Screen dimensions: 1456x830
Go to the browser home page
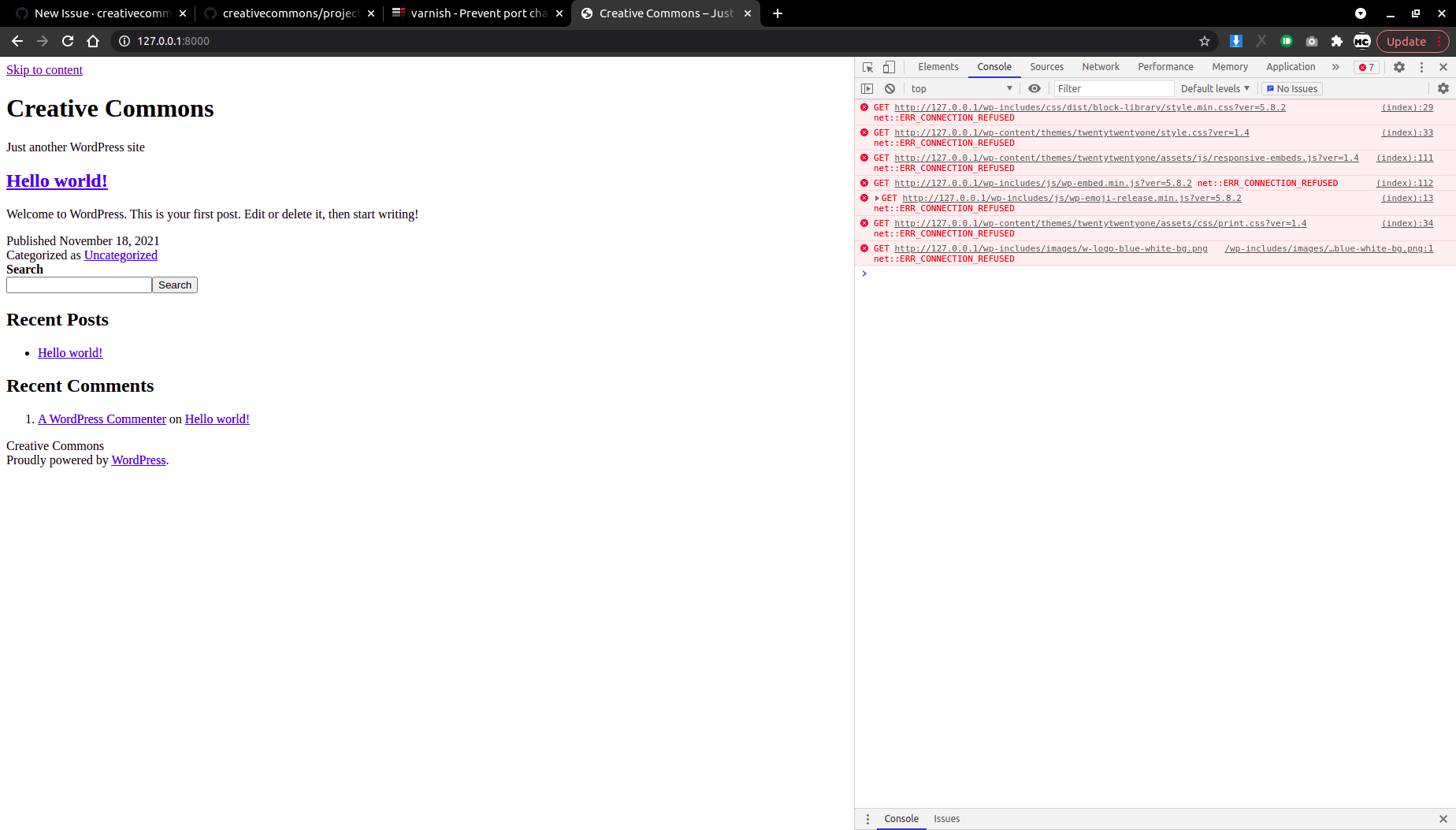(93, 41)
